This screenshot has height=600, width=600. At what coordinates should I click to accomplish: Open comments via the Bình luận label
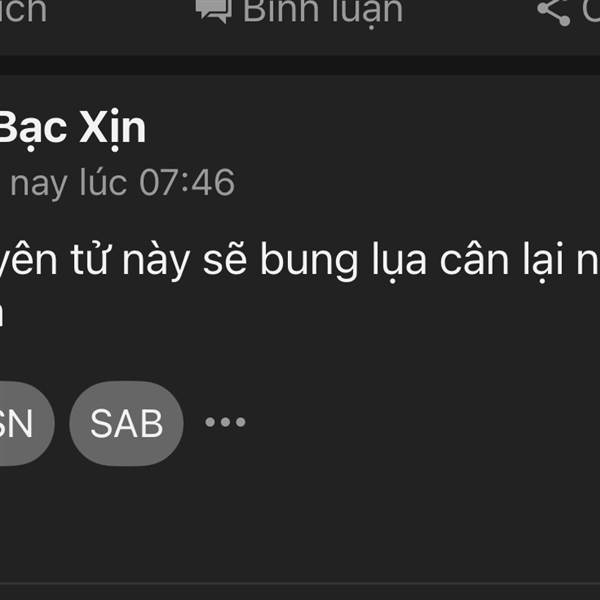coord(323,13)
